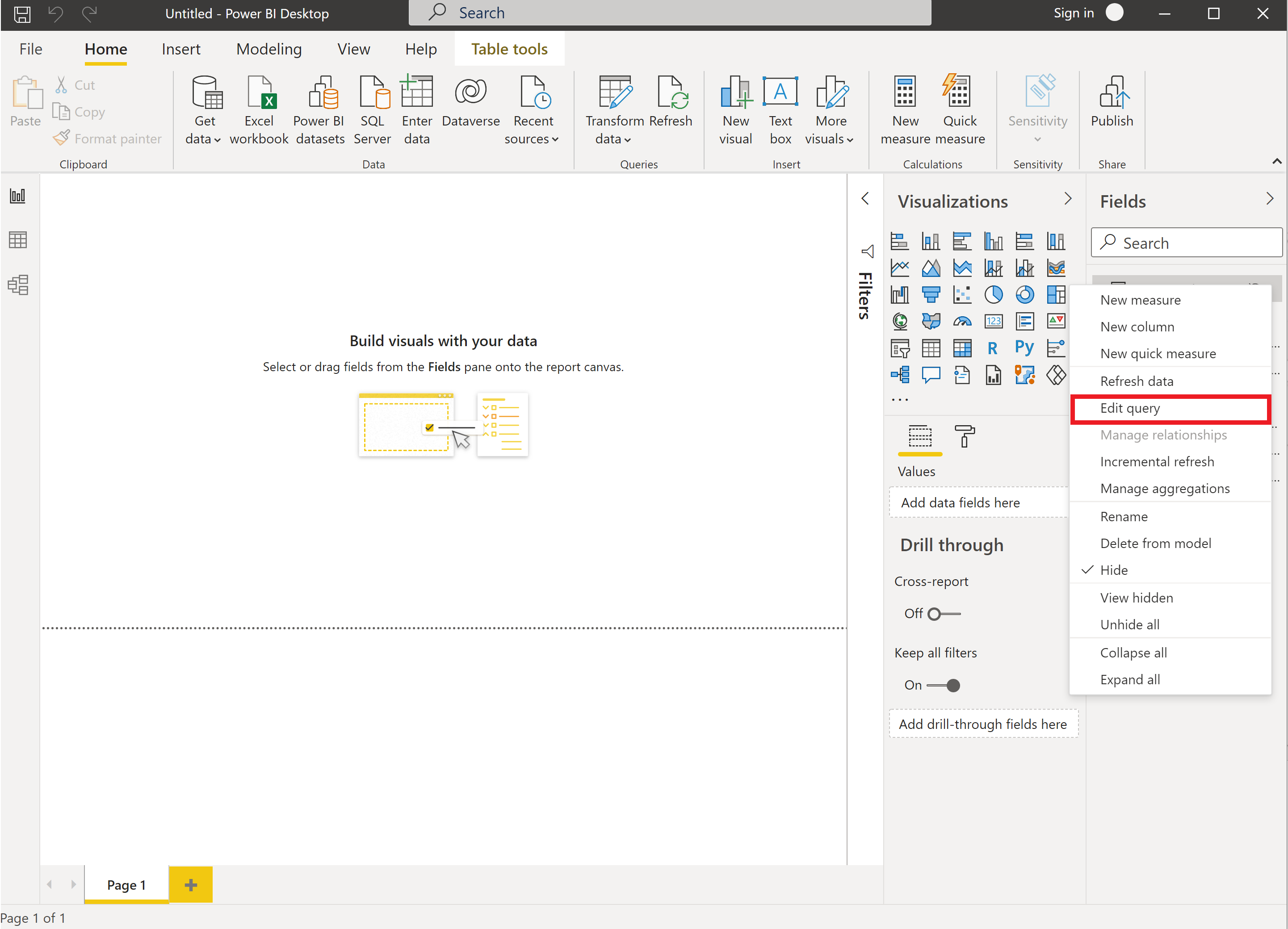
Task: Click the Fields pane search box
Action: 1187,243
